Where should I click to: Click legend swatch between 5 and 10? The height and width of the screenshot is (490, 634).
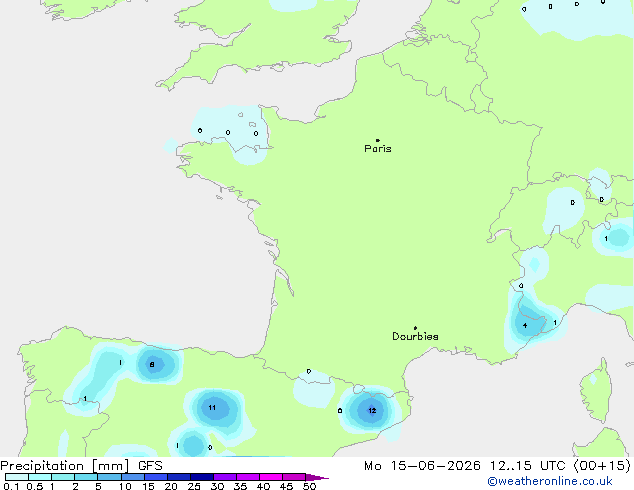pyautogui.click(x=109, y=477)
